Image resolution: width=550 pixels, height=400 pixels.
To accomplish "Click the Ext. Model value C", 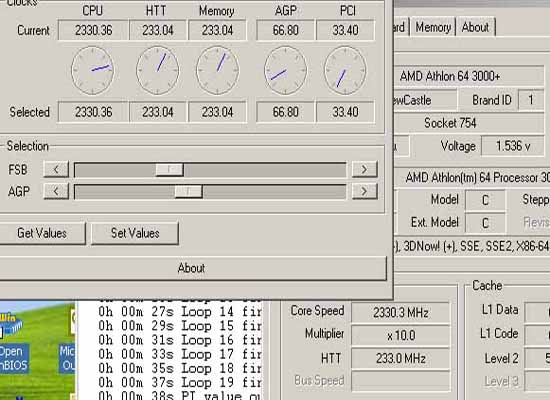I will (485, 223).
